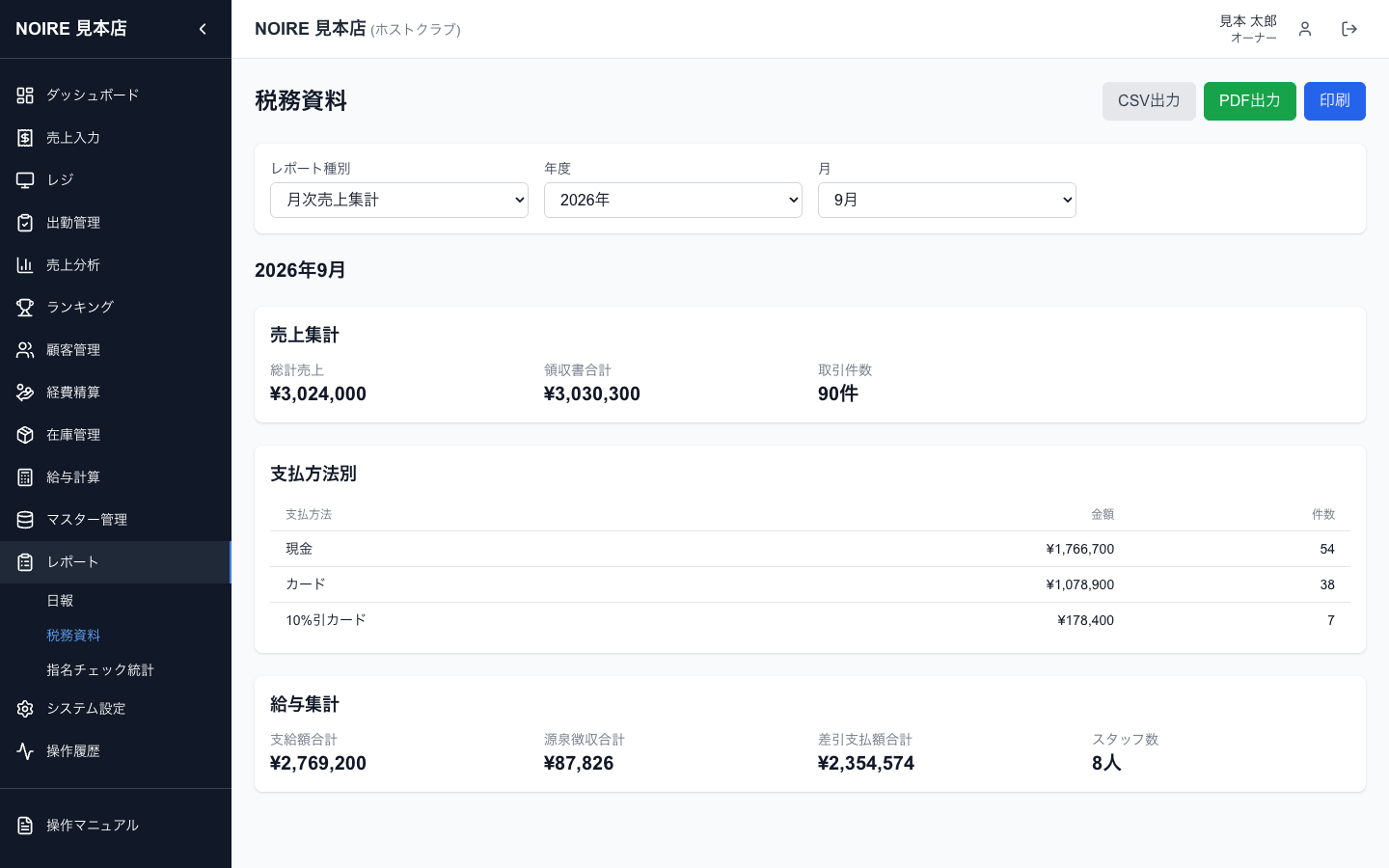Open the 年度 dropdown showing 2026年
This screenshot has width=1389, height=868.
pyautogui.click(x=673, y=200)
